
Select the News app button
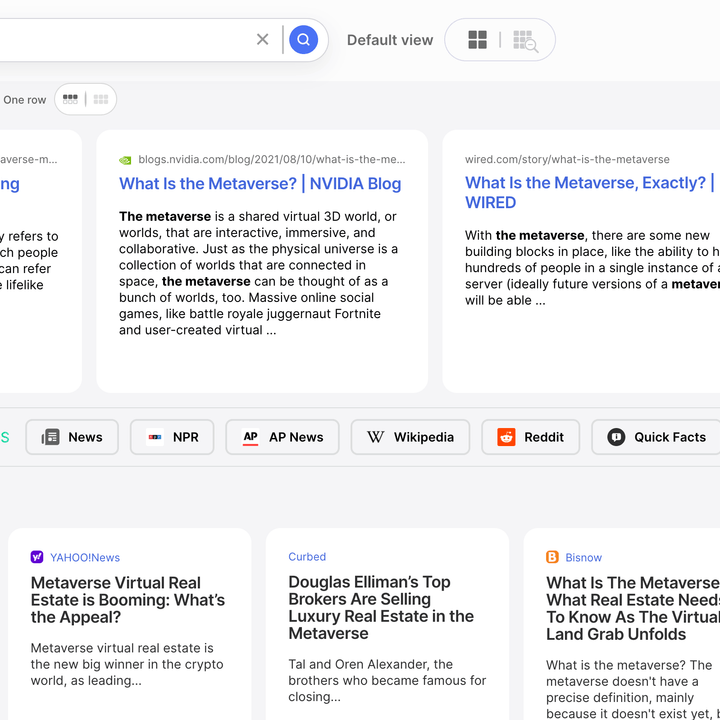pyautogui.click(x=72, y=437)
